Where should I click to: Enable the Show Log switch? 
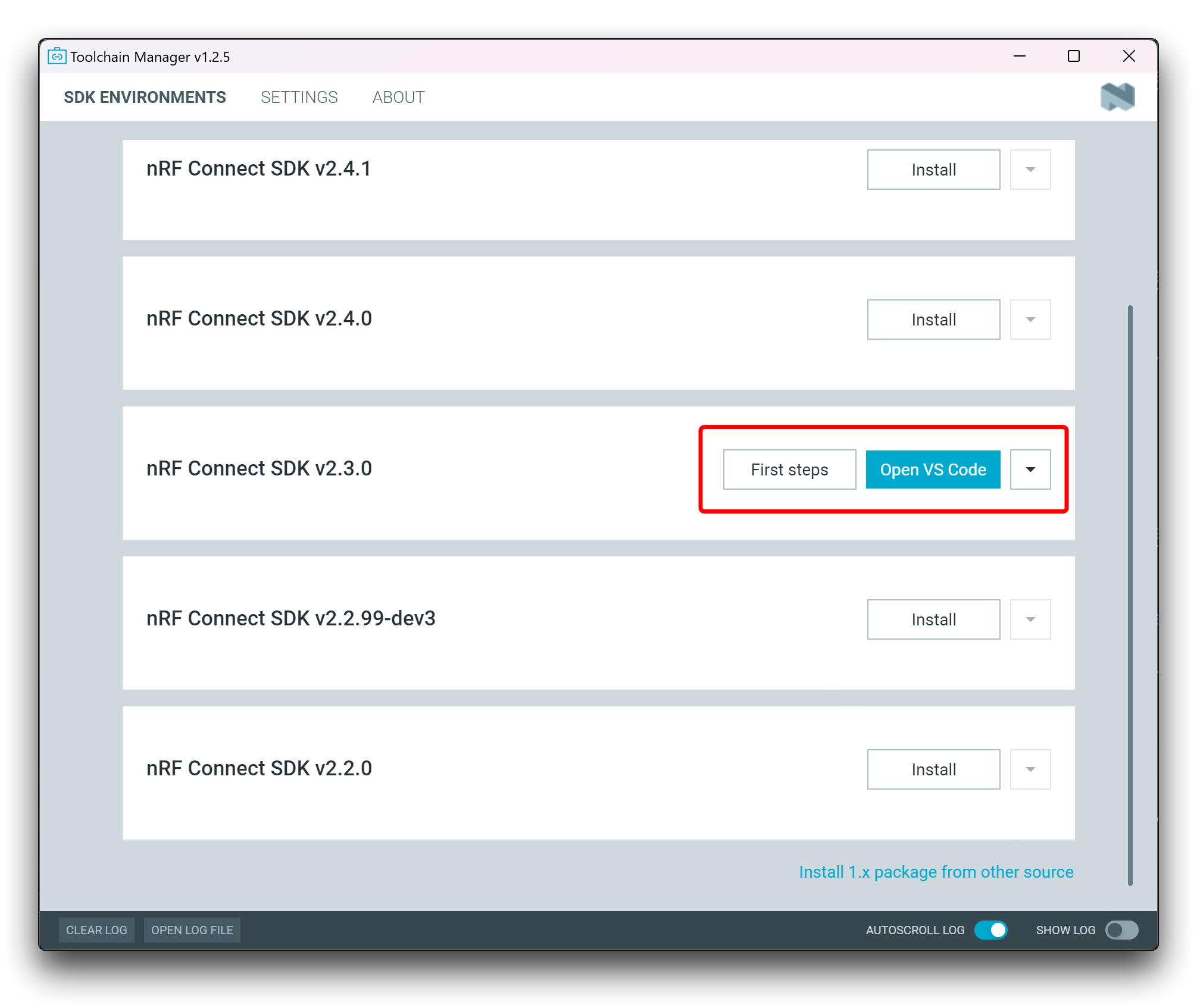tap(1121, 930)
